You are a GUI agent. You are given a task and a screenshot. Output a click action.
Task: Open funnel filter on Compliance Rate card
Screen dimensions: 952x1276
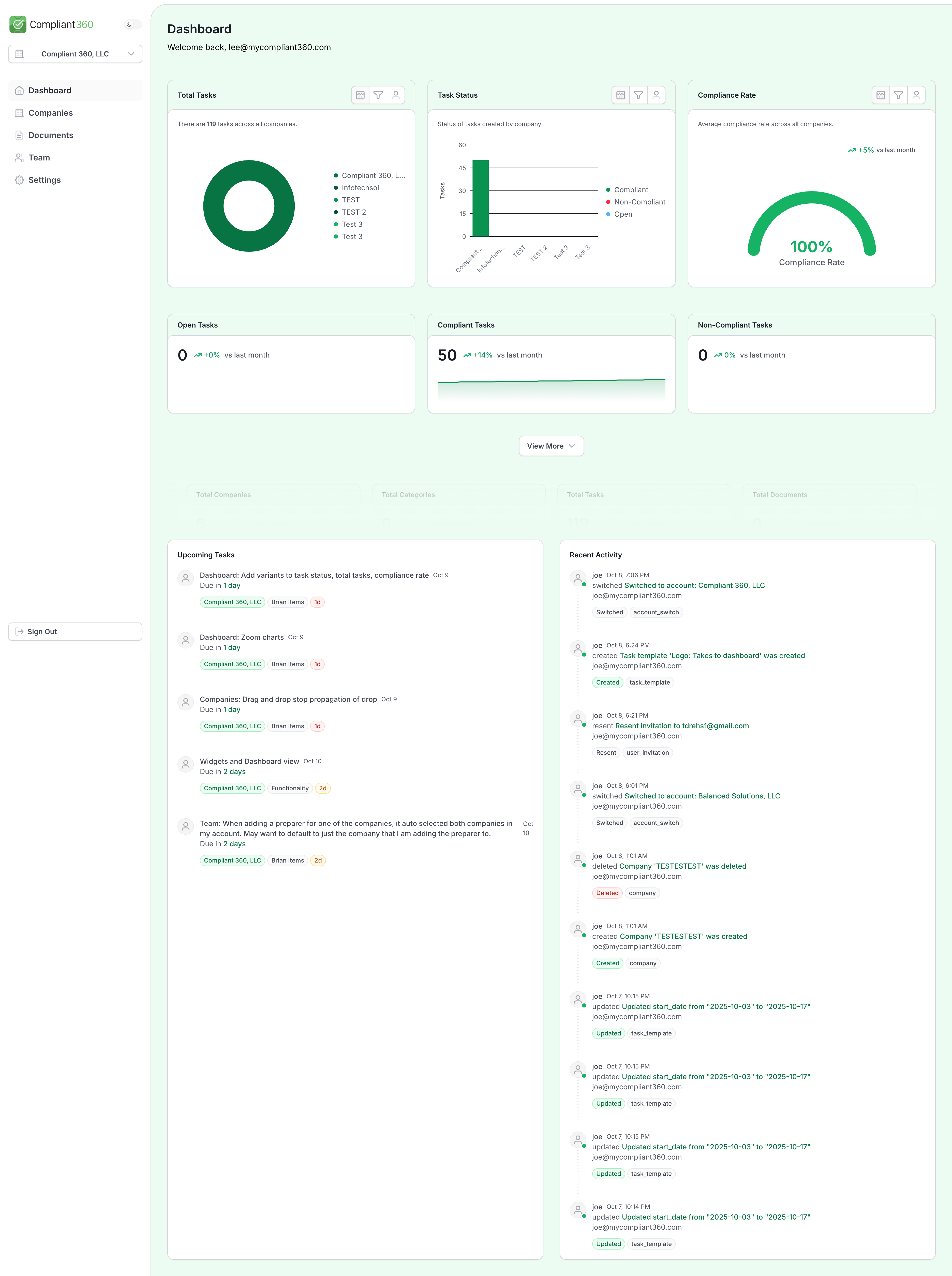pos(898,95)
